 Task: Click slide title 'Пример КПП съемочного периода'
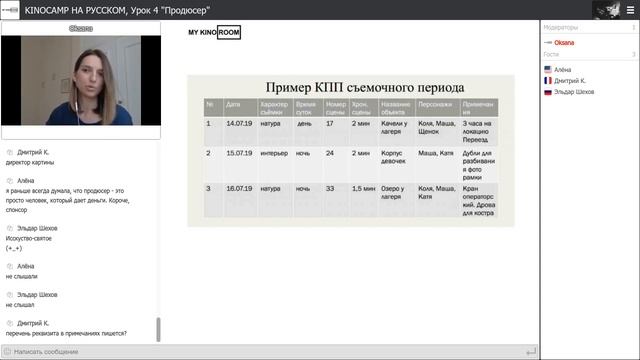[x=365, y=87]
